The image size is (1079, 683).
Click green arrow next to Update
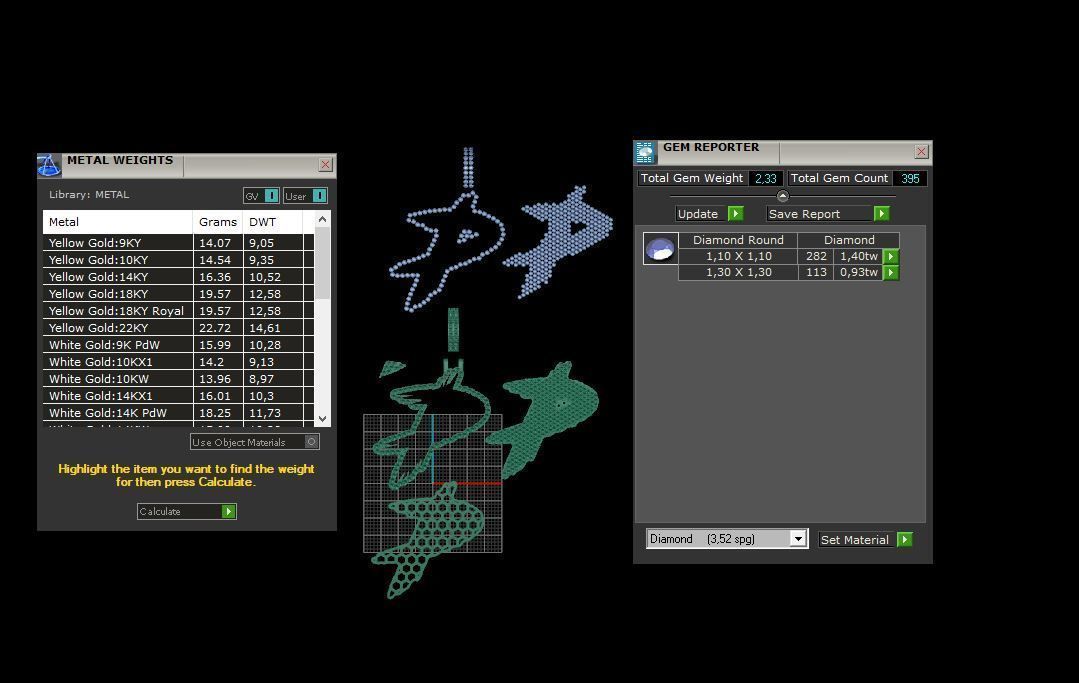pyautogui.click(x=736, y=214)
